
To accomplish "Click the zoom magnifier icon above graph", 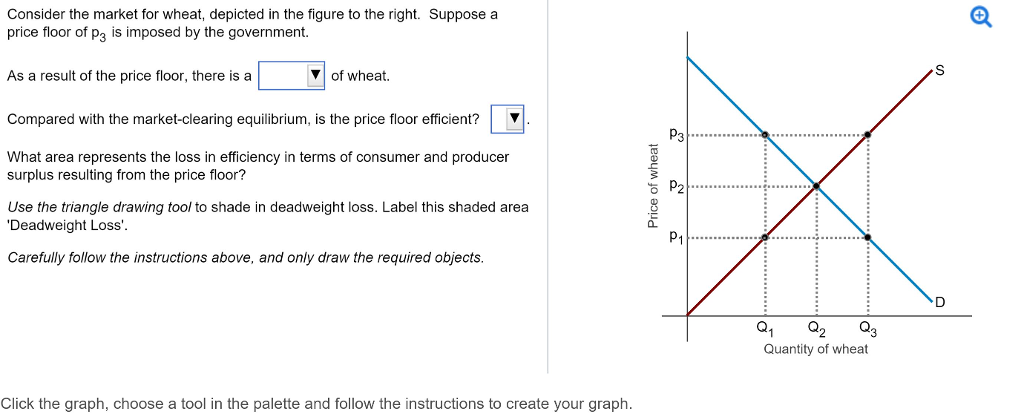I will pos(981,17).
